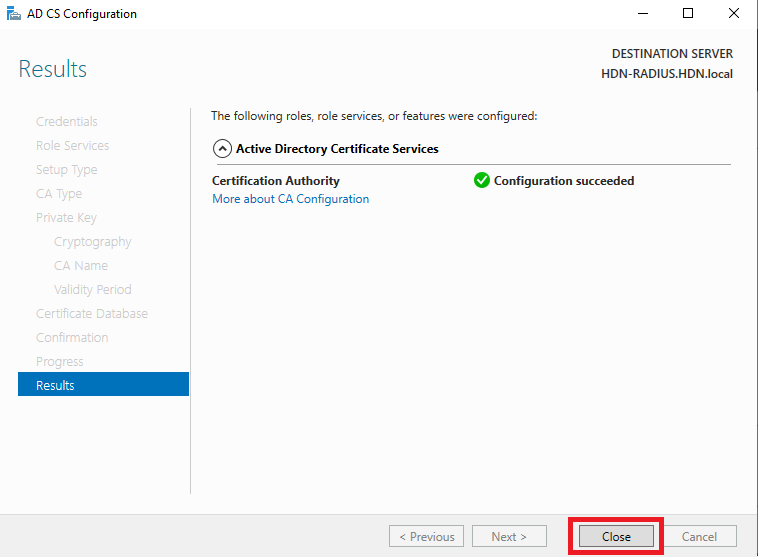Select the Credentials step
This screenshot has height=557, width=758.
click(67, 121)
